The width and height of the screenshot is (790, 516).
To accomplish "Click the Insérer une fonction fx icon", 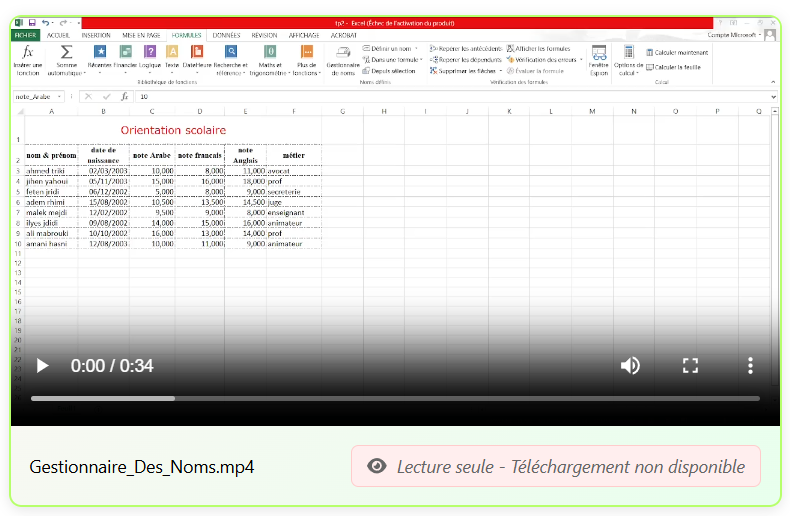I will [x=28, y=52].
